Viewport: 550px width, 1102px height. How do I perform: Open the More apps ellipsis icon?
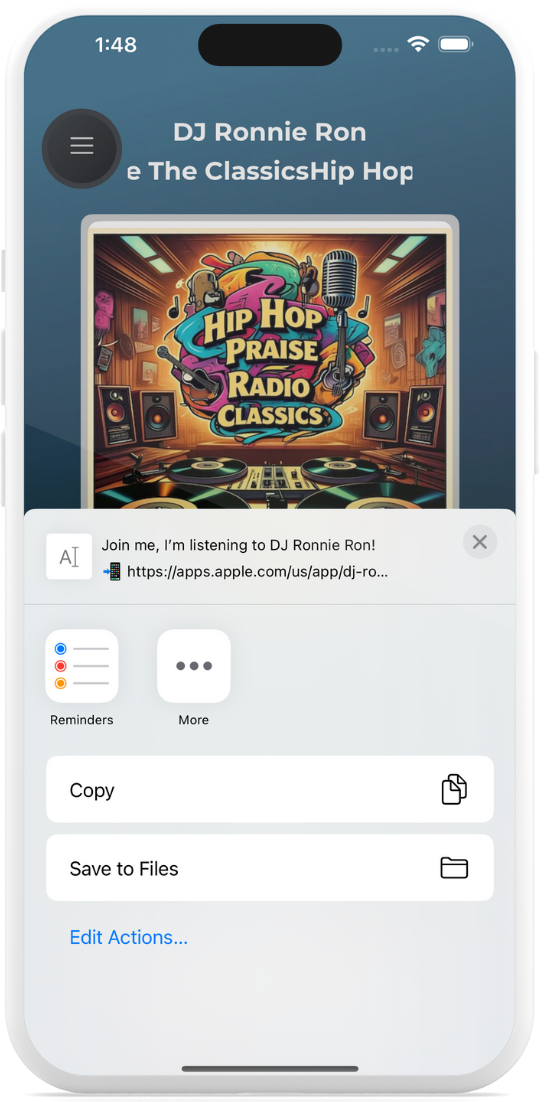pos(194,666)
